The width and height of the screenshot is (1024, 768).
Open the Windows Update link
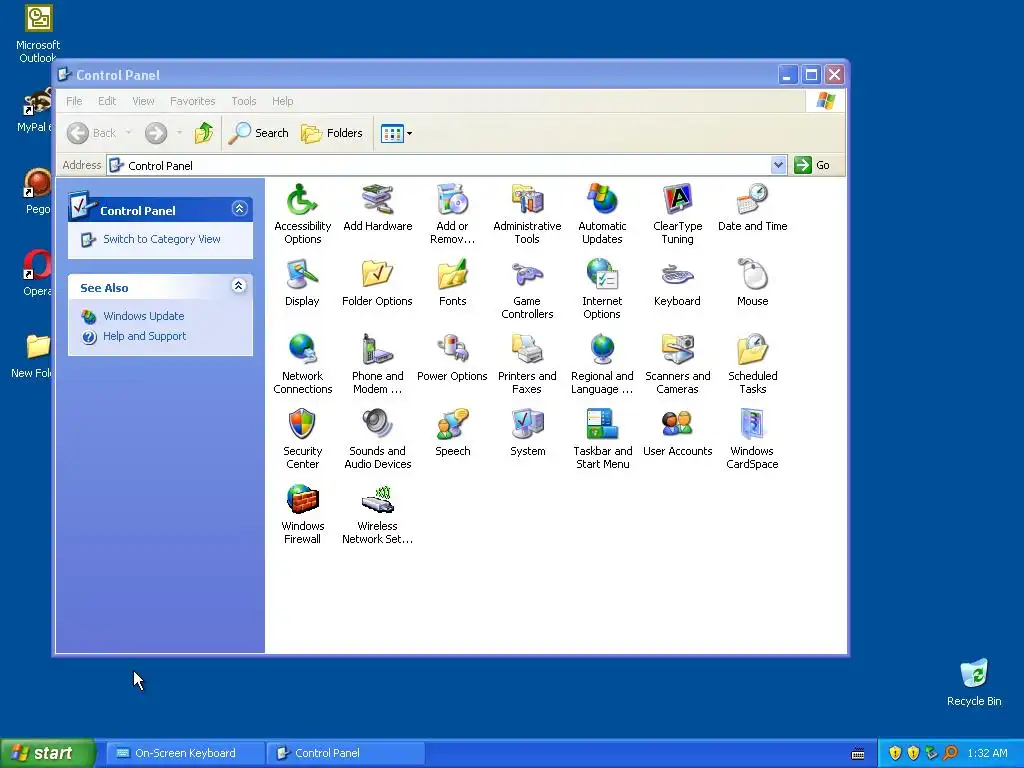click(x=144, y=316)
